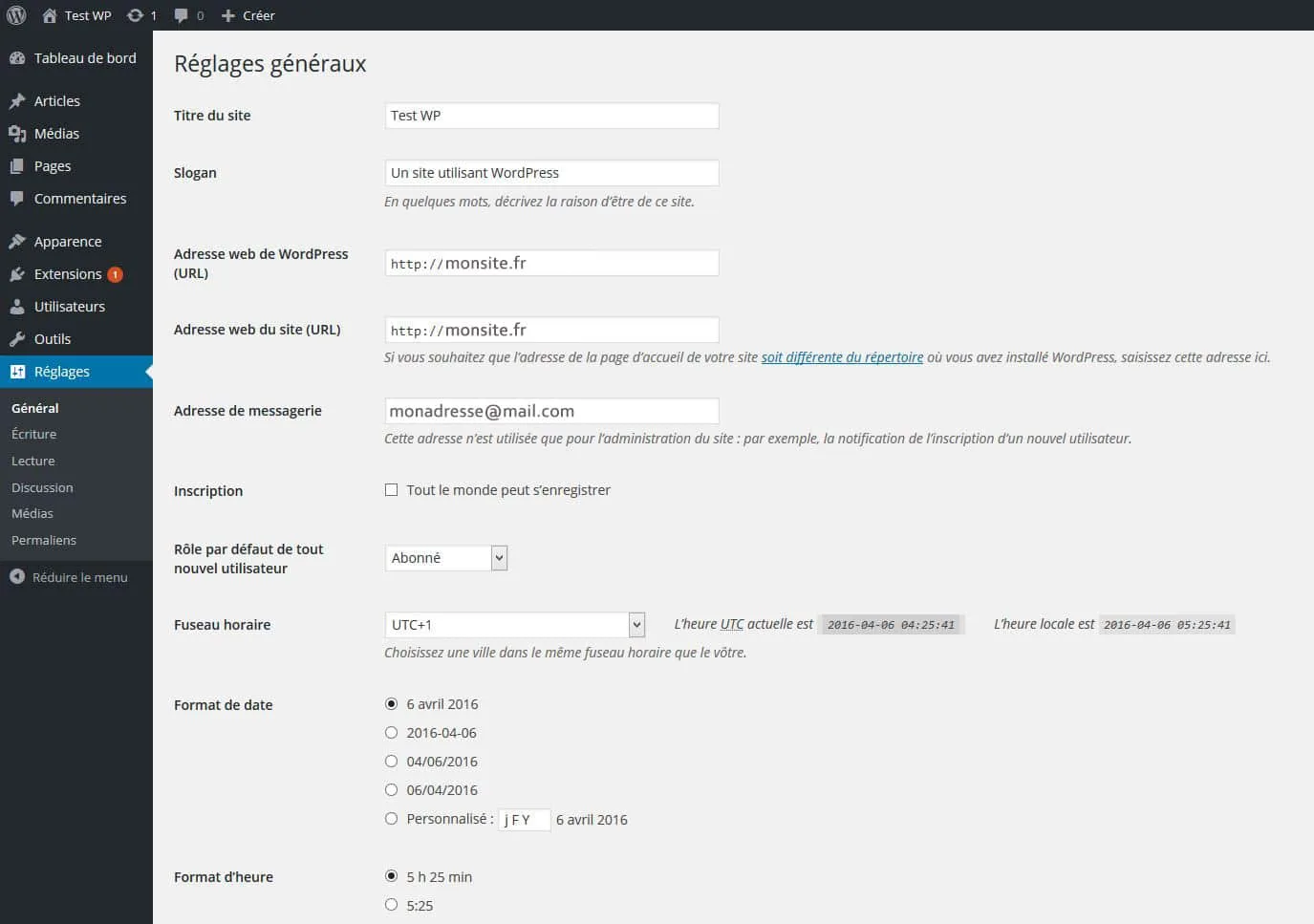Click the Commentaires speech bubble icon
This screenshot has width=1314, height=924.
click(17, 199)
